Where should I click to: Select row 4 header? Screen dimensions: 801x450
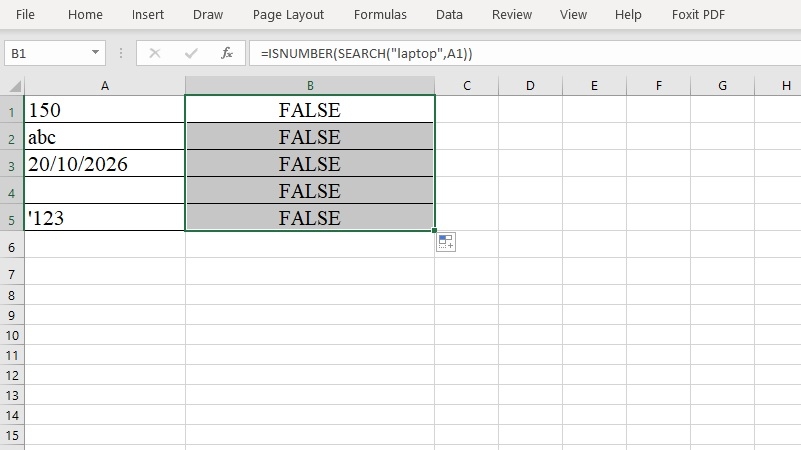[12, 191]
